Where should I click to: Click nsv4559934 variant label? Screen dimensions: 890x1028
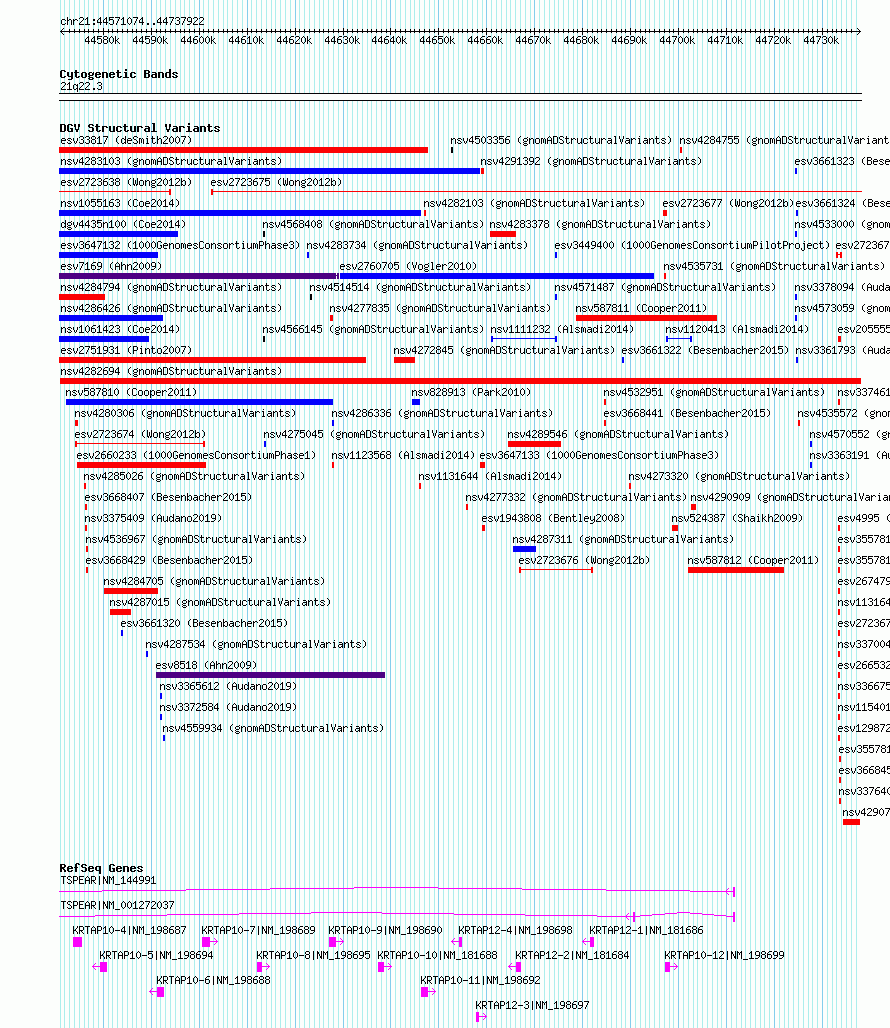(273, 728)
